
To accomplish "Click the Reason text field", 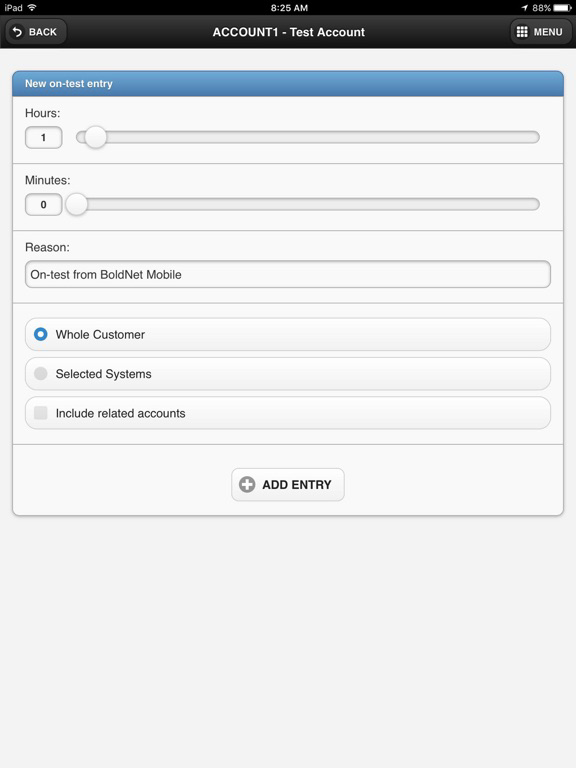I will click(x=288, y=274).
